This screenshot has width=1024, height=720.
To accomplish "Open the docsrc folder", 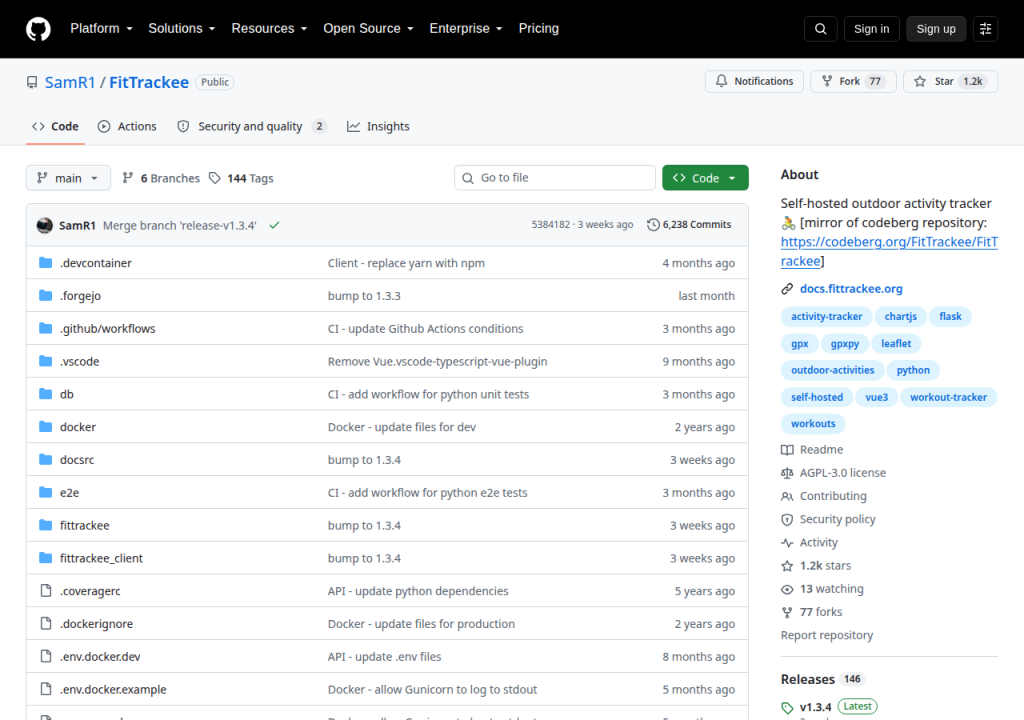I will pyautogui.click(x=77, y=460).
